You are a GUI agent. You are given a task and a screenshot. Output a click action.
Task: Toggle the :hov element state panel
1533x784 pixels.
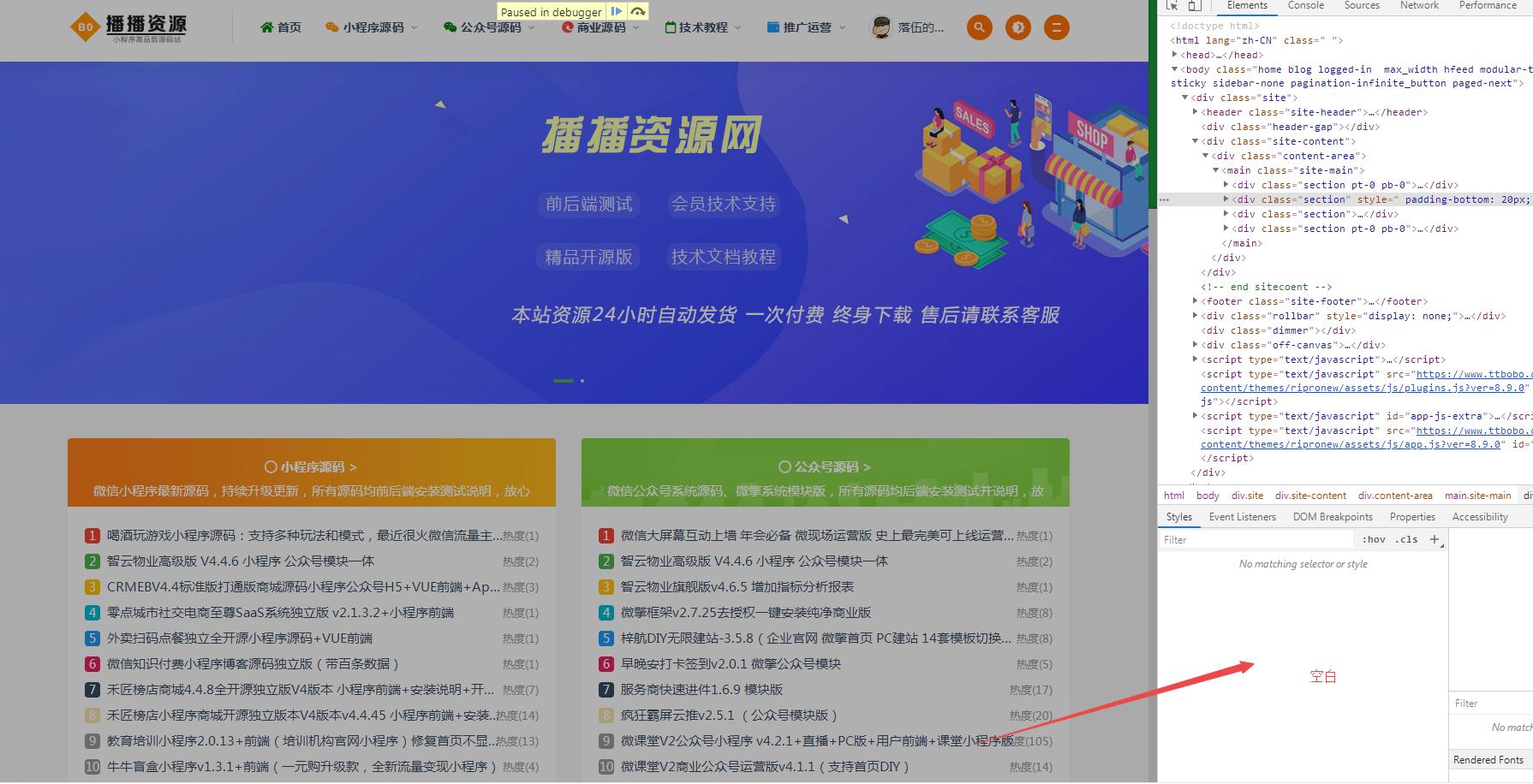point(1374,539)
